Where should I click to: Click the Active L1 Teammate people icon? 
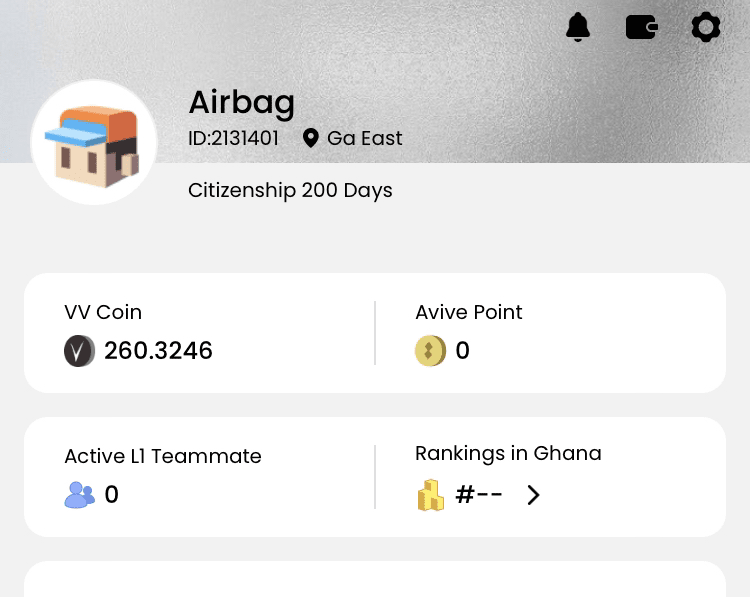pos(79,494)
